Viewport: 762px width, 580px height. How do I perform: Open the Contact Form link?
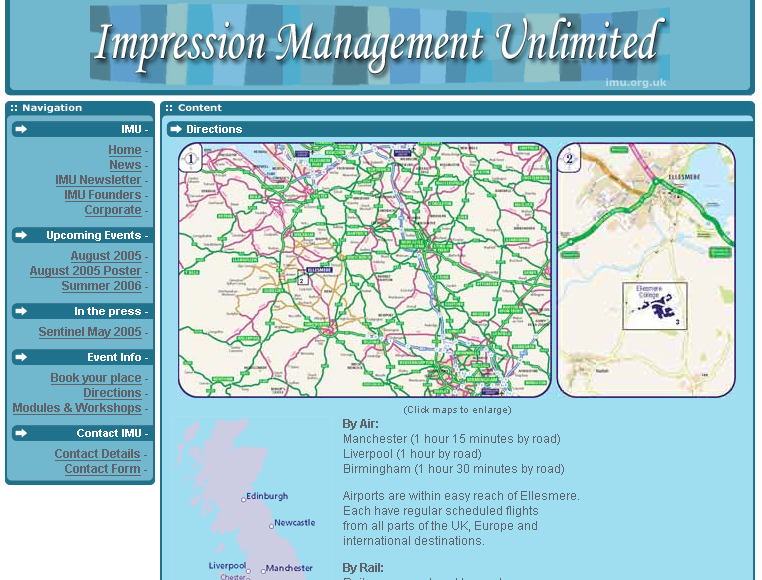click(103, 469)
